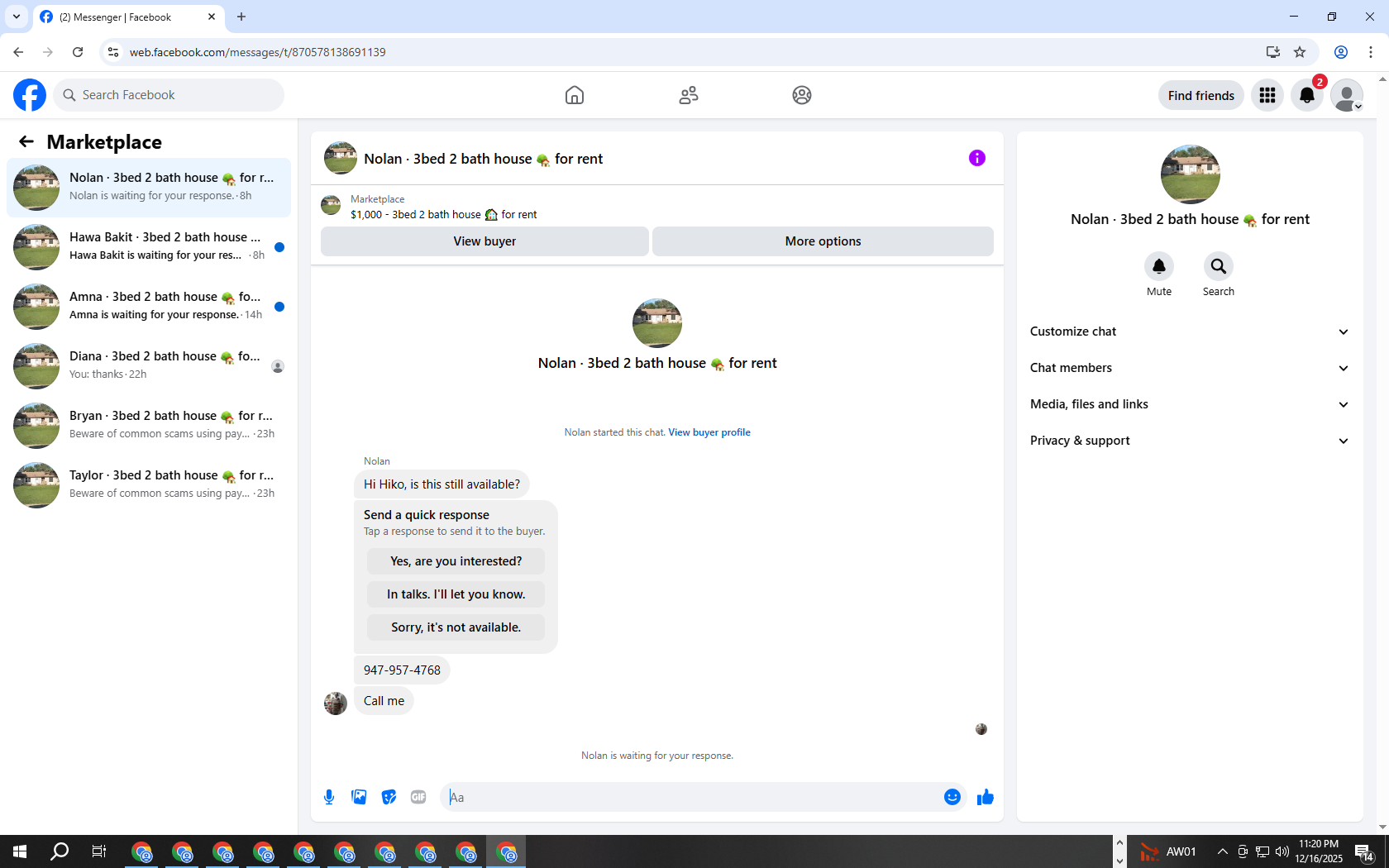Open a new browser tab
The height and width of the screenshot is (868, 1389).
pyautogui.click(x=241, y=17)
